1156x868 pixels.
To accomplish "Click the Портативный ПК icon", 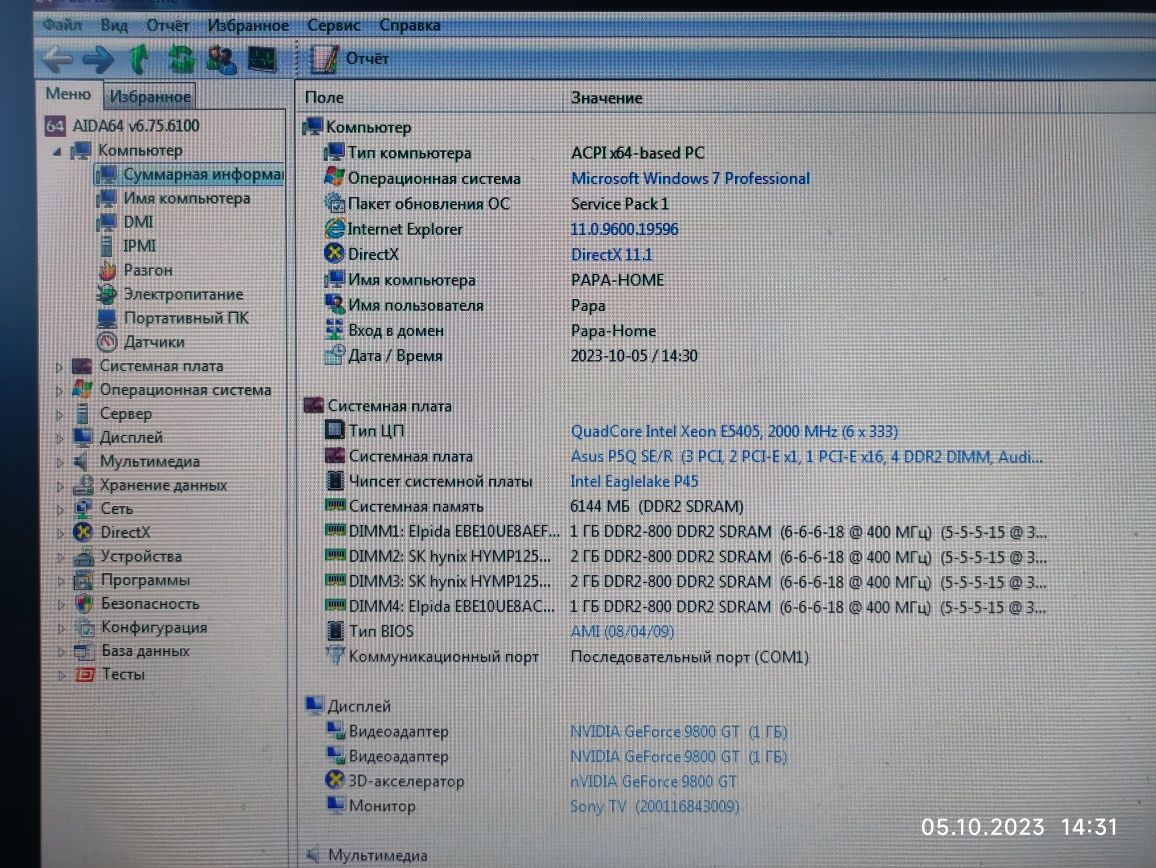I will [x=107, y=318].
